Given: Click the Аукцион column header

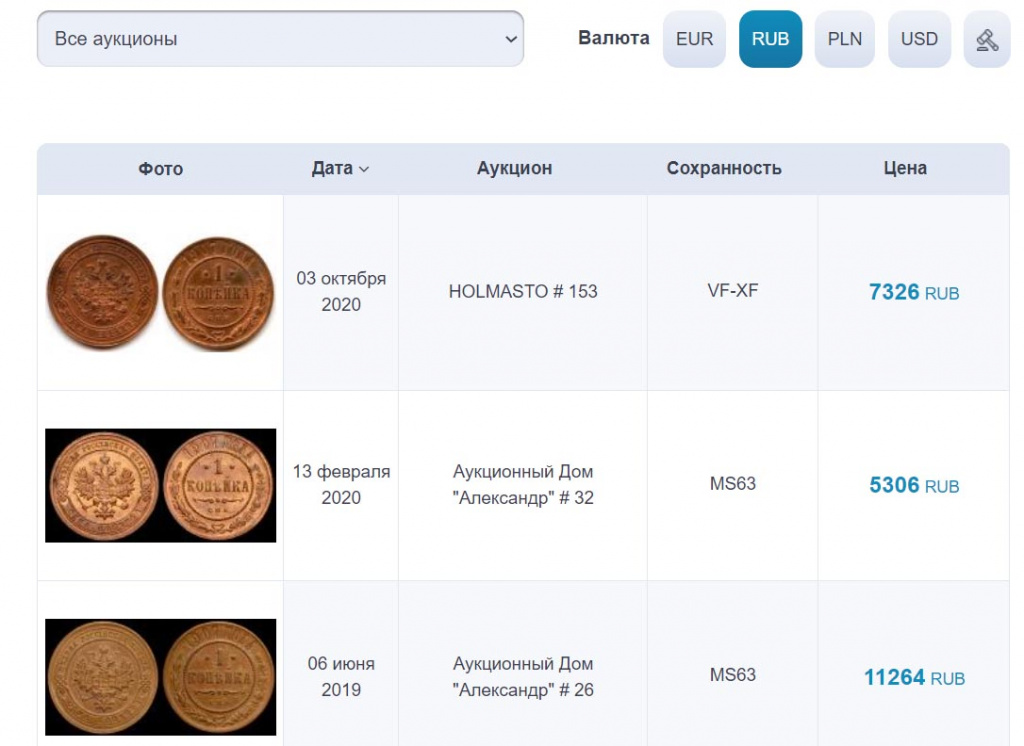Looking at the screenshot, I should point(514,168).
